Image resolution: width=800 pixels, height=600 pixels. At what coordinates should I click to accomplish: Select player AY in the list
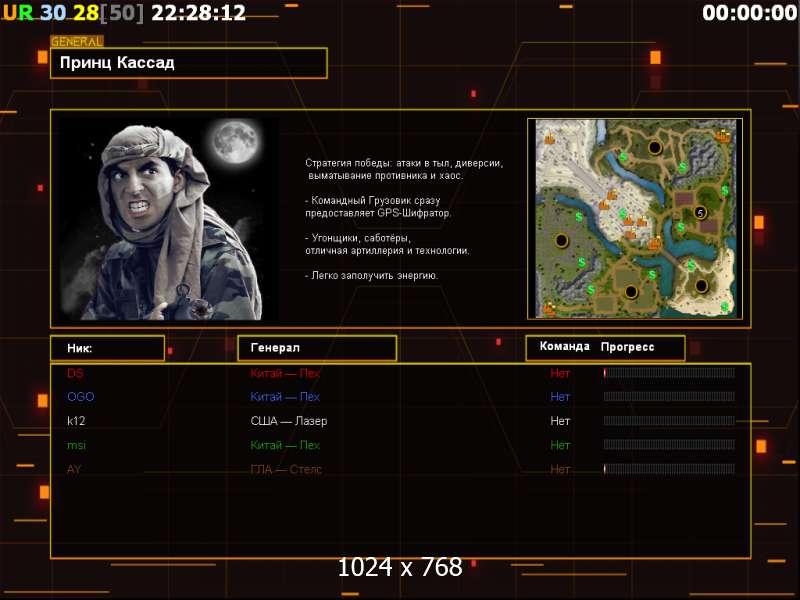pyautogui.click(x=74, y=469)
